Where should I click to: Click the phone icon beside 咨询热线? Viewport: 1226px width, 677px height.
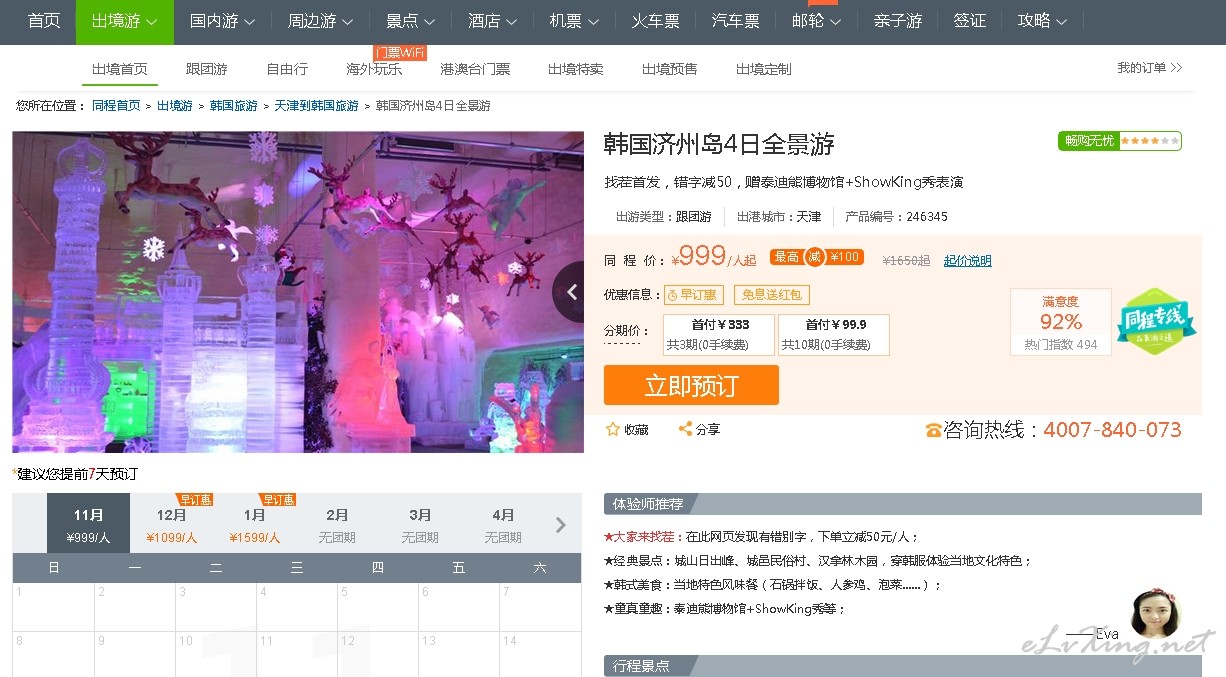pos(933,430)
